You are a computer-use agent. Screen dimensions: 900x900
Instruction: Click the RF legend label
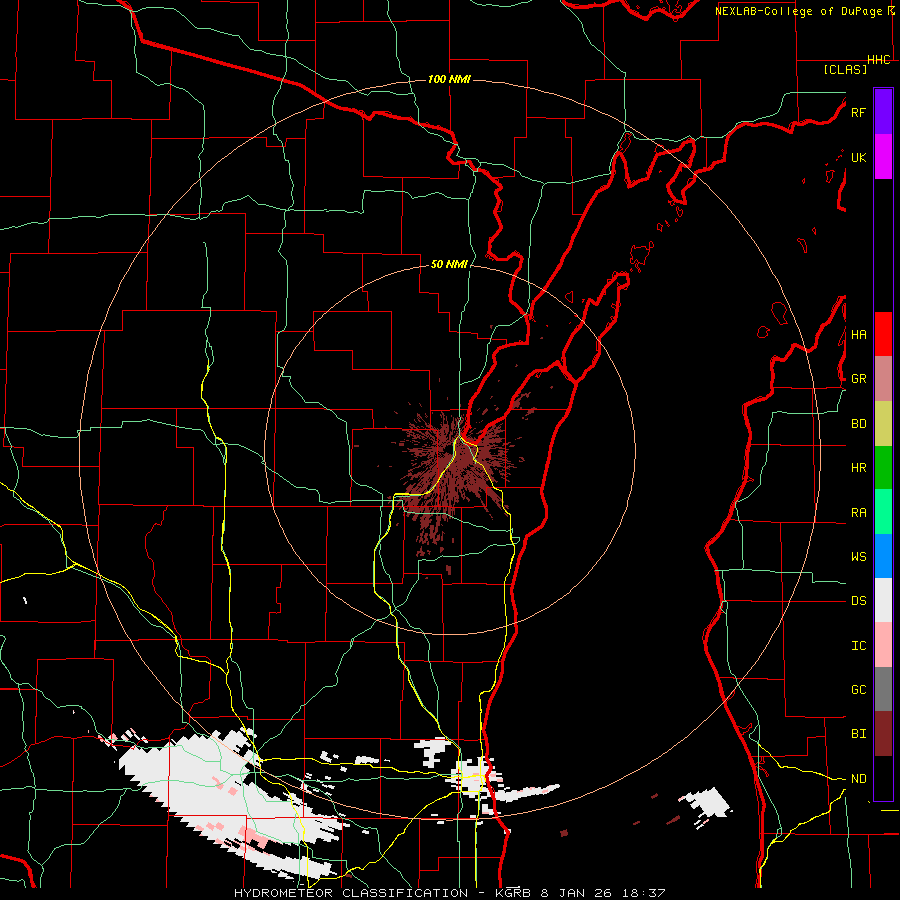(x=858, y=112)
